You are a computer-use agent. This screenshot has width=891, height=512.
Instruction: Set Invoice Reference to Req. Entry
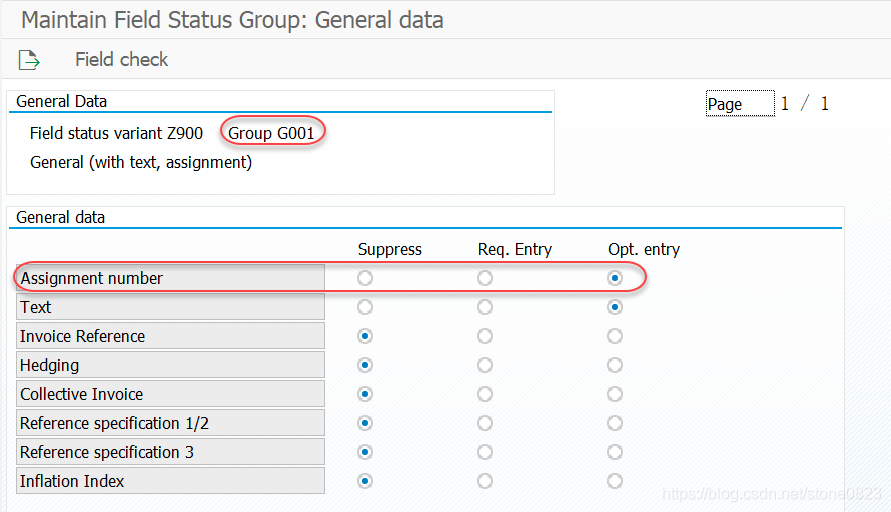[x=485, y=336]
